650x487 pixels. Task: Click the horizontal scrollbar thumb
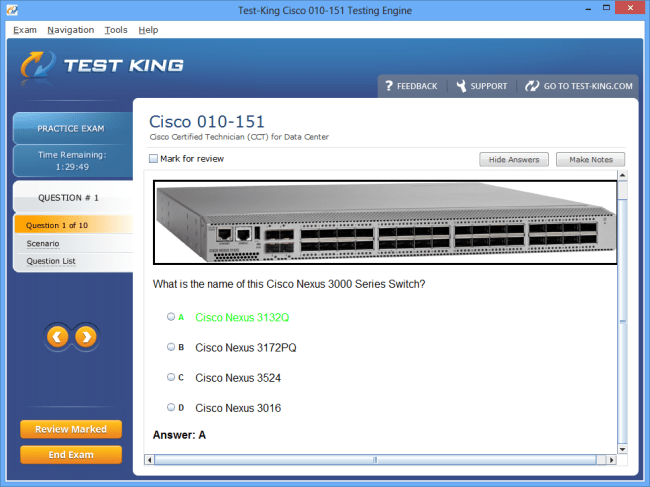[375, 459]
